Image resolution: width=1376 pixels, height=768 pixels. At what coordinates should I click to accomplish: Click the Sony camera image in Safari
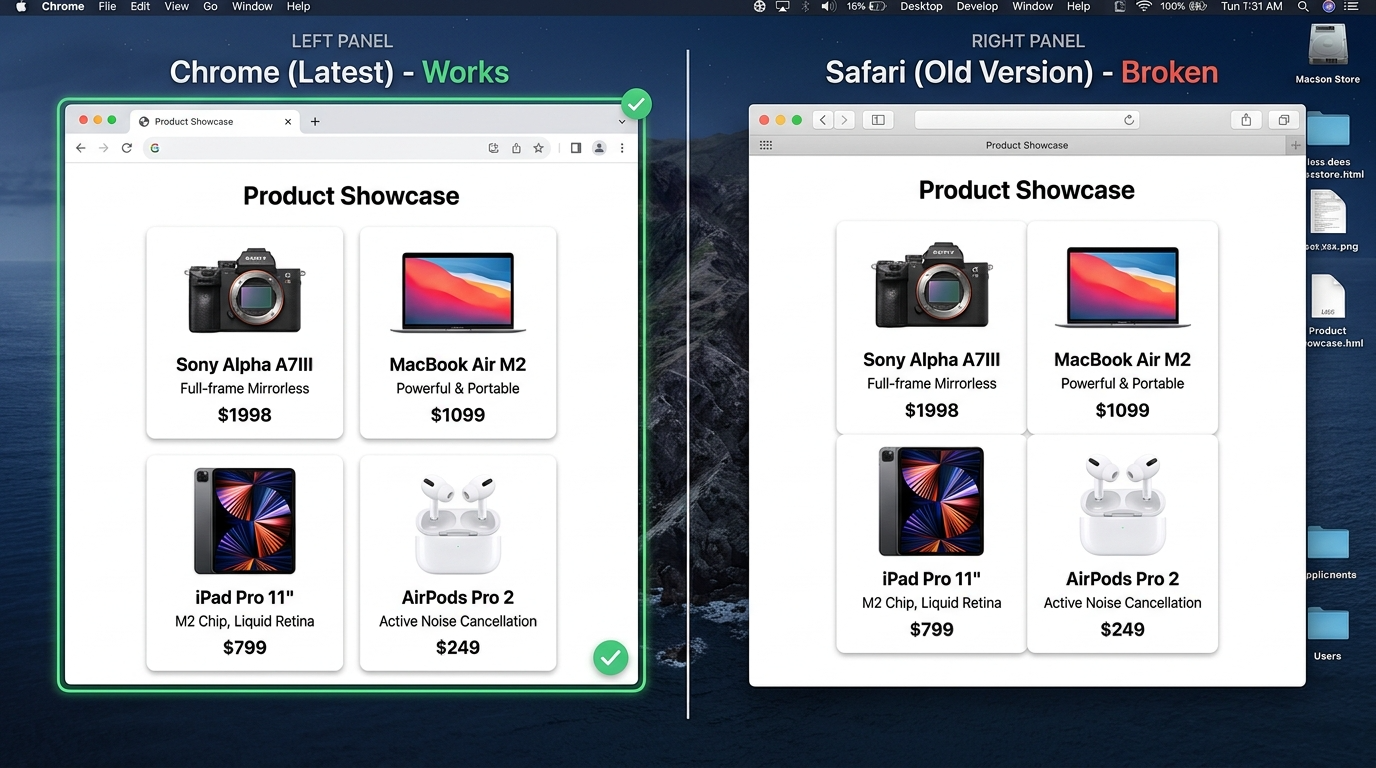point(932,284)
